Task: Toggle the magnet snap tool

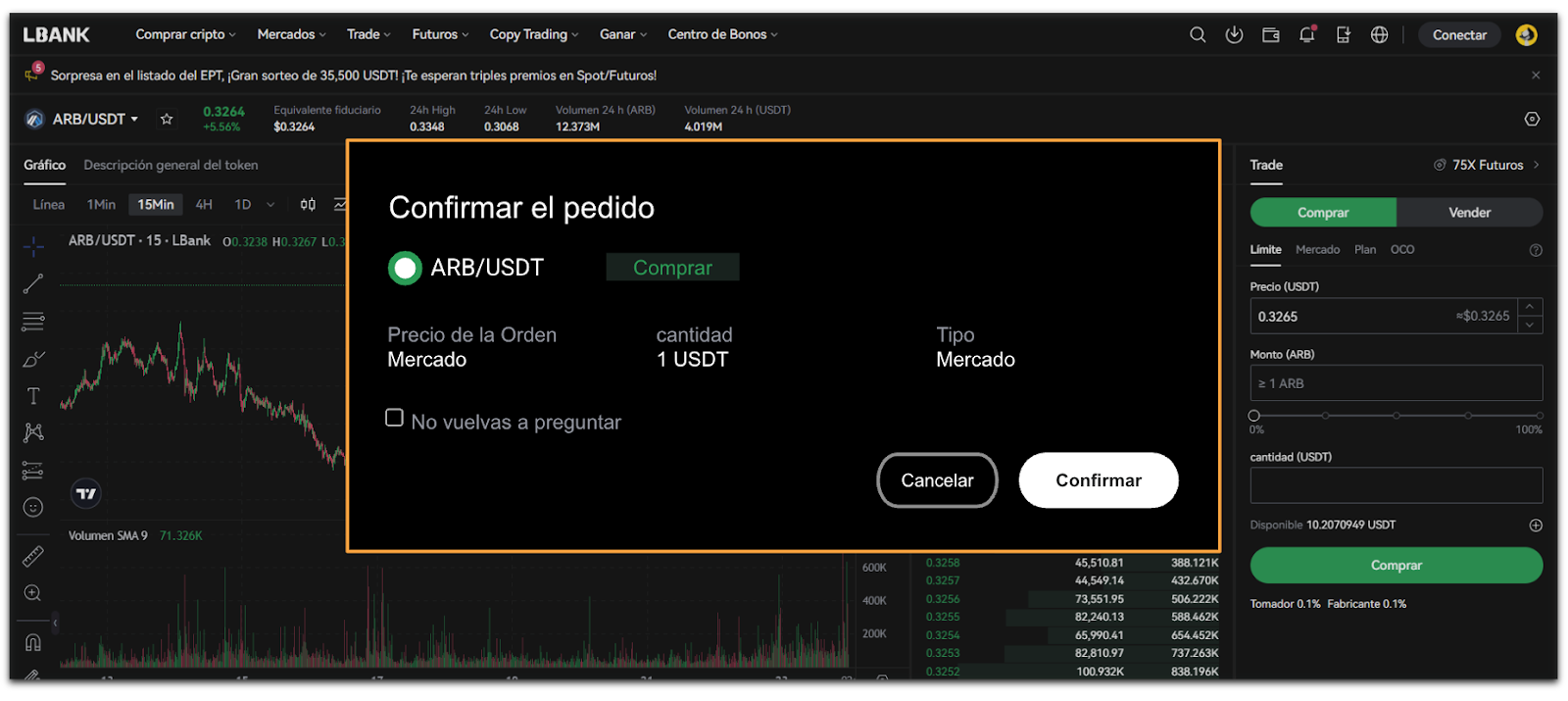Action: pos(33,642)
